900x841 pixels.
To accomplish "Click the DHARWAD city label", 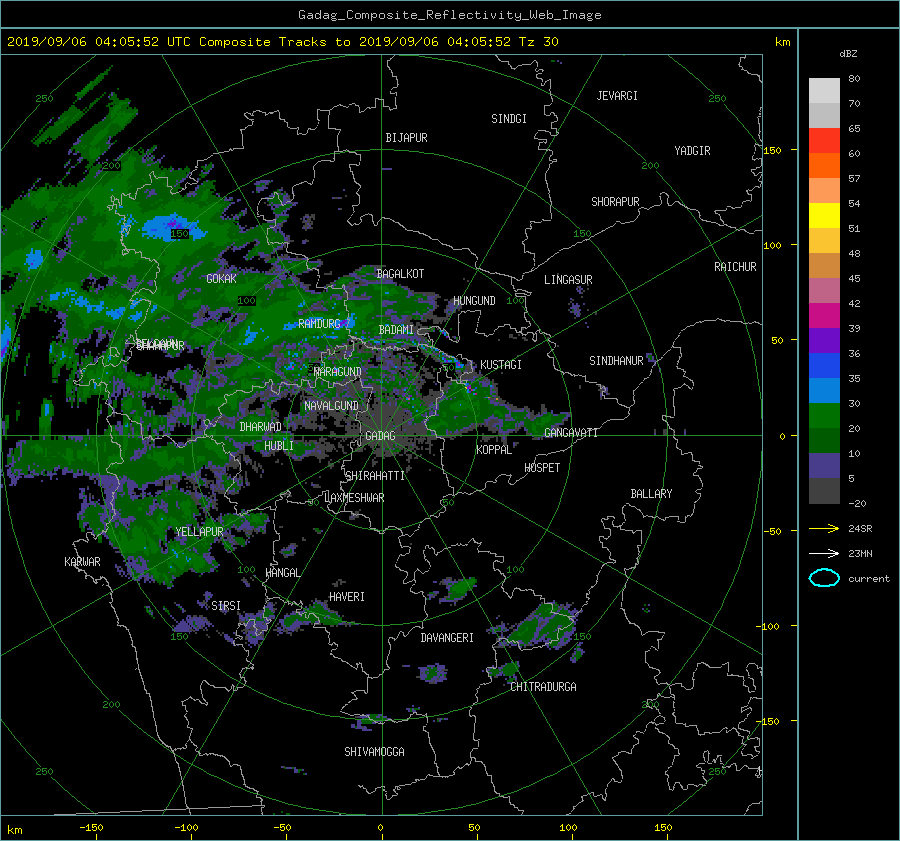I will pyautogui.click(x=260, y=427).
